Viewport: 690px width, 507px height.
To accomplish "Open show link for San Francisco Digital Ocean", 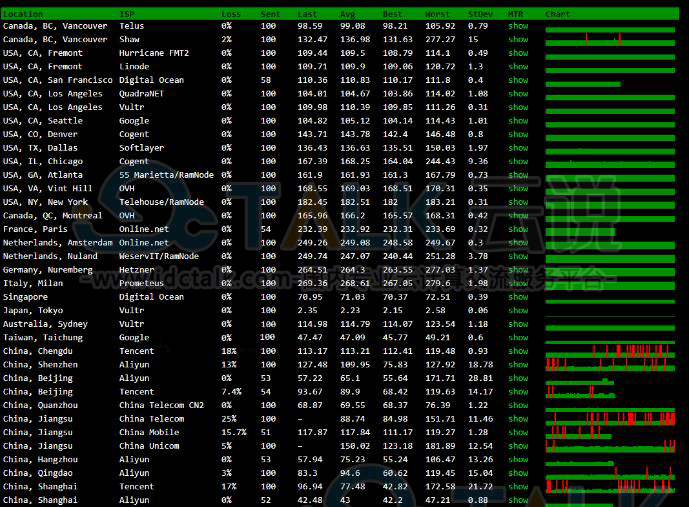I will point(518,80).
